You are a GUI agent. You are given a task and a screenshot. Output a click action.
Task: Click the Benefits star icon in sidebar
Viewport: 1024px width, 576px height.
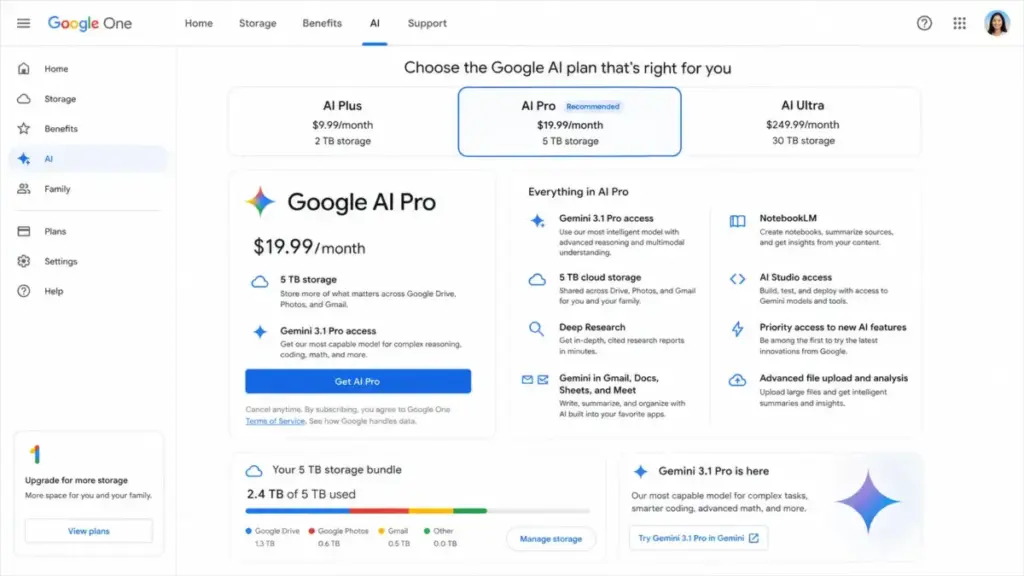coord(24,129)
